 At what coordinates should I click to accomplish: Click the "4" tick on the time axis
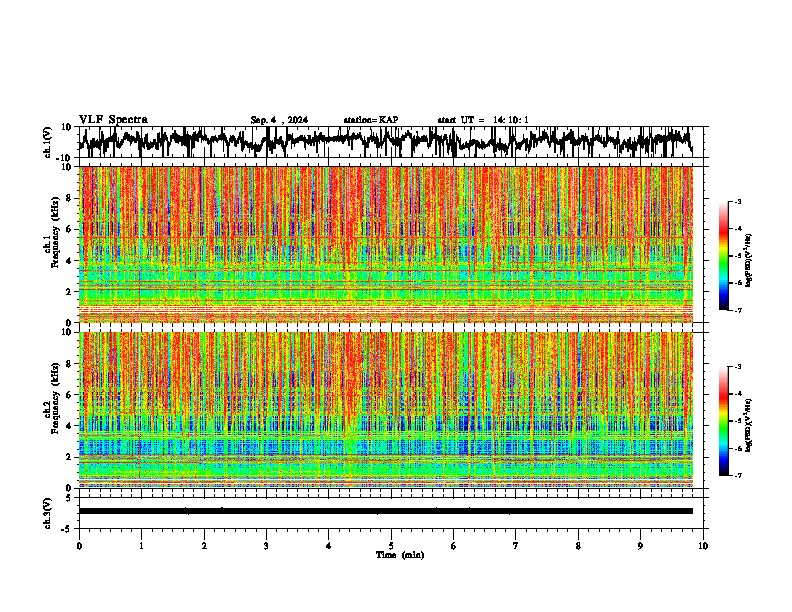point(329,546)
